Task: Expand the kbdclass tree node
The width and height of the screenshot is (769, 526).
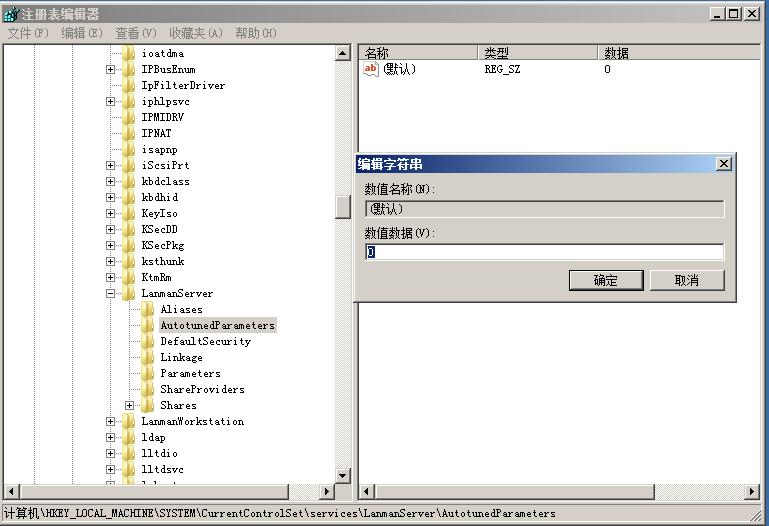Action: [110, 181]
